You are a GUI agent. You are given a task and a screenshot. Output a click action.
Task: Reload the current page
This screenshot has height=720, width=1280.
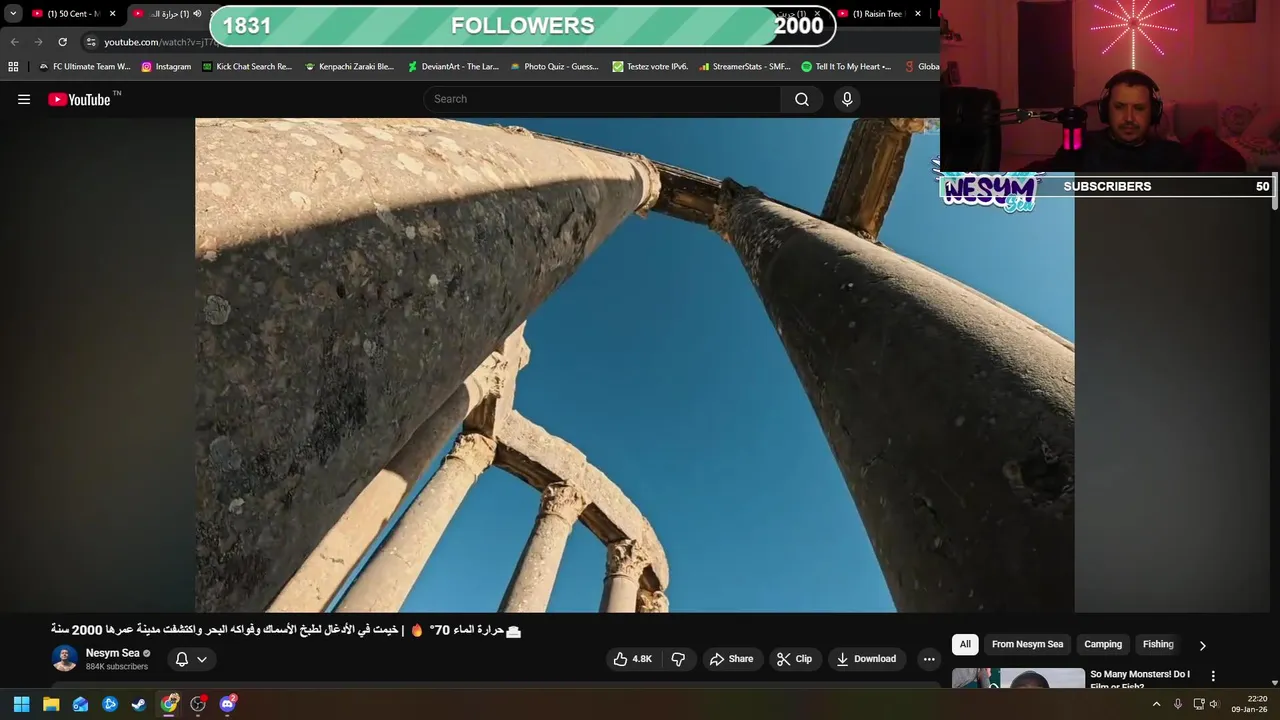[x=62, y=42]
